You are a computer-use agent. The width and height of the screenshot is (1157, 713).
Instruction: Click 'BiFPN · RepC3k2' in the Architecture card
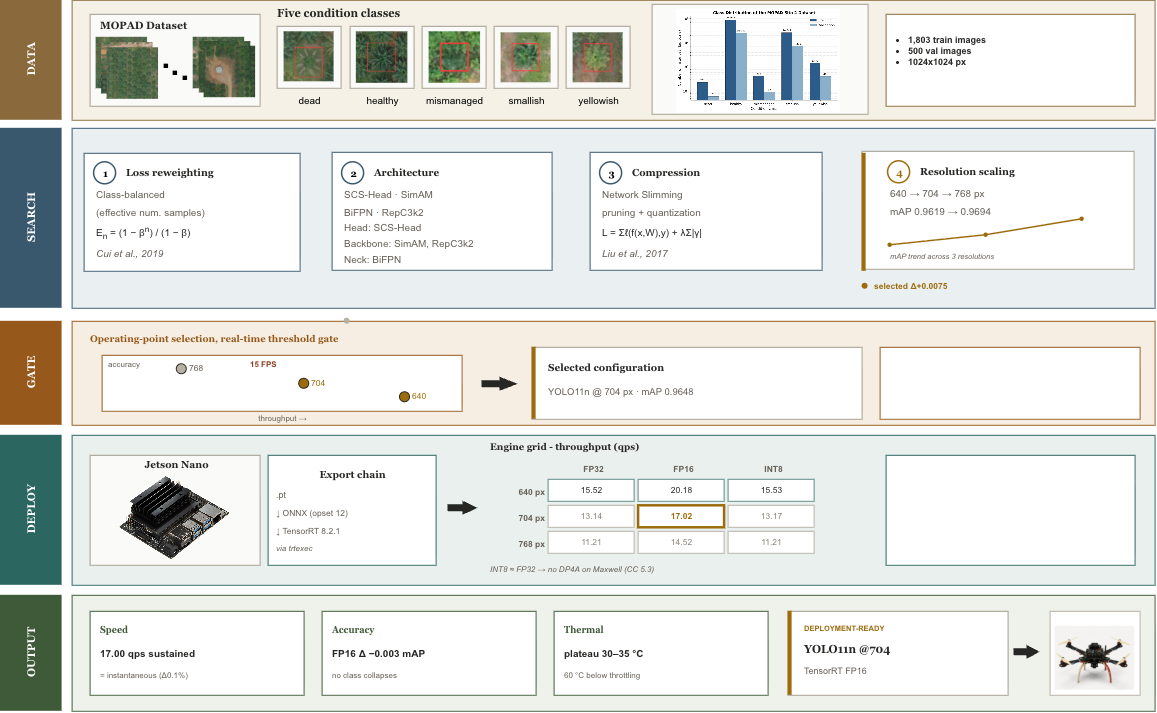(x=384, y=213)
